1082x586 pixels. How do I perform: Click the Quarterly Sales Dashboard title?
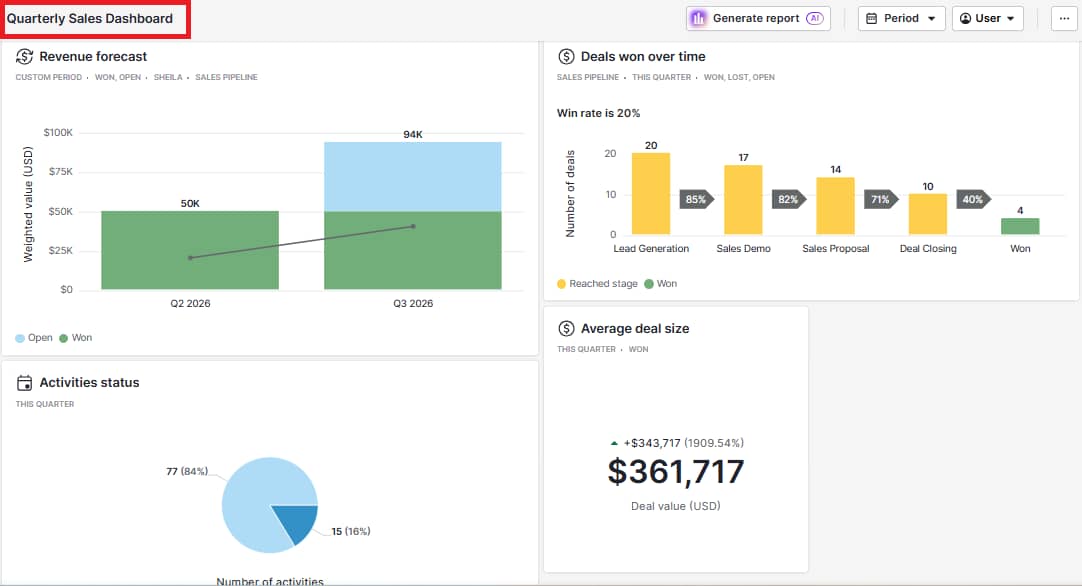click(x=90, y=19)
